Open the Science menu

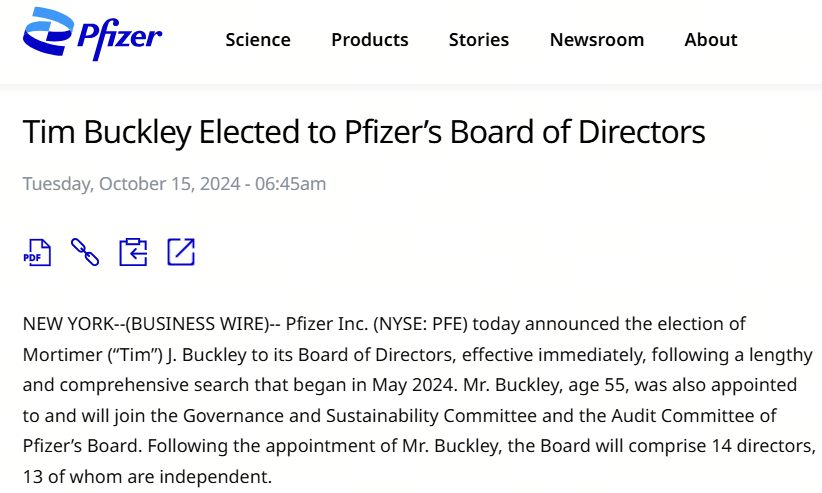[258, 40]
